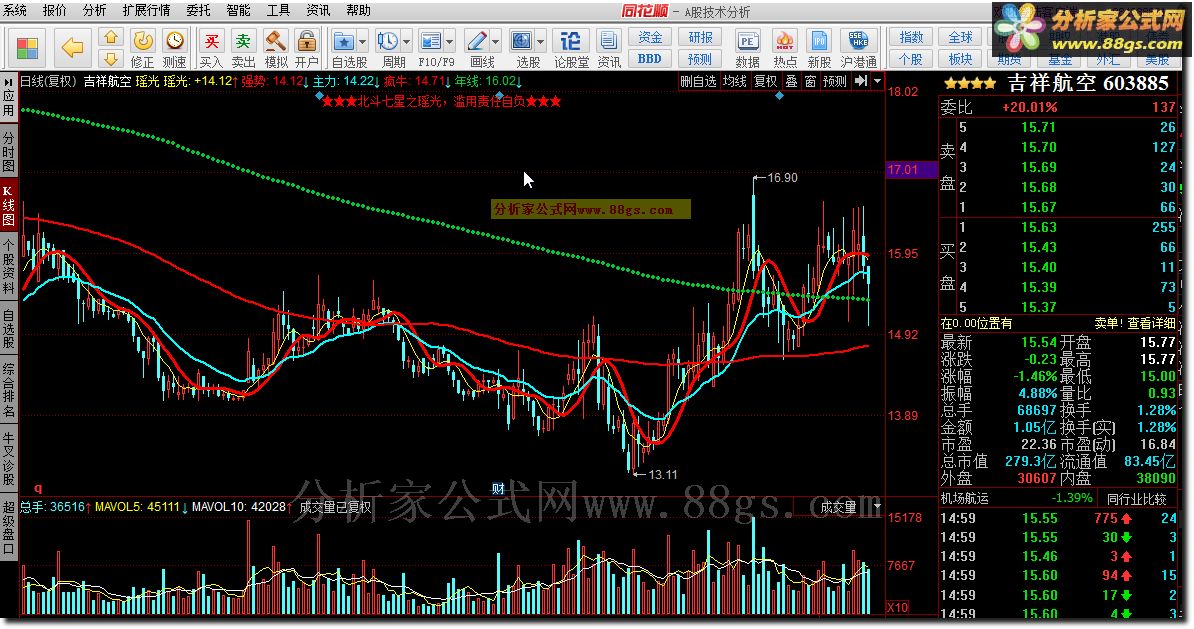Click the 同行业比较 link
This screenshot has height=629, width=1194.
1137,499
